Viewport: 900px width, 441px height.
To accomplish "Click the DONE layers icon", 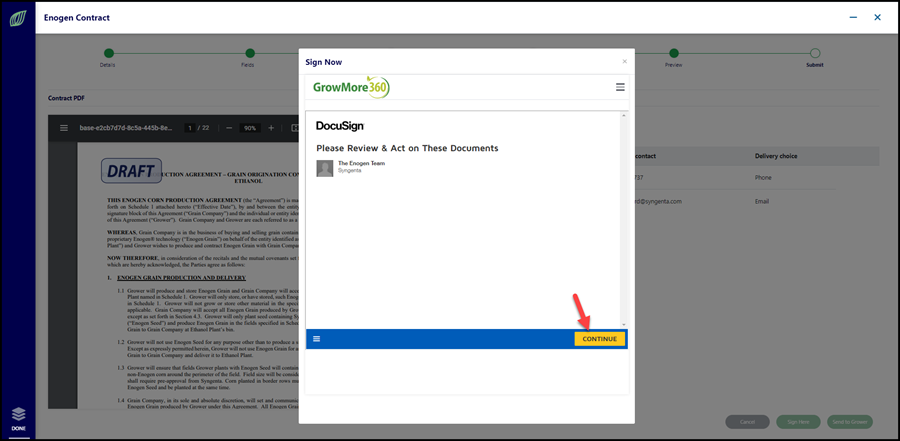I will 18,419.
